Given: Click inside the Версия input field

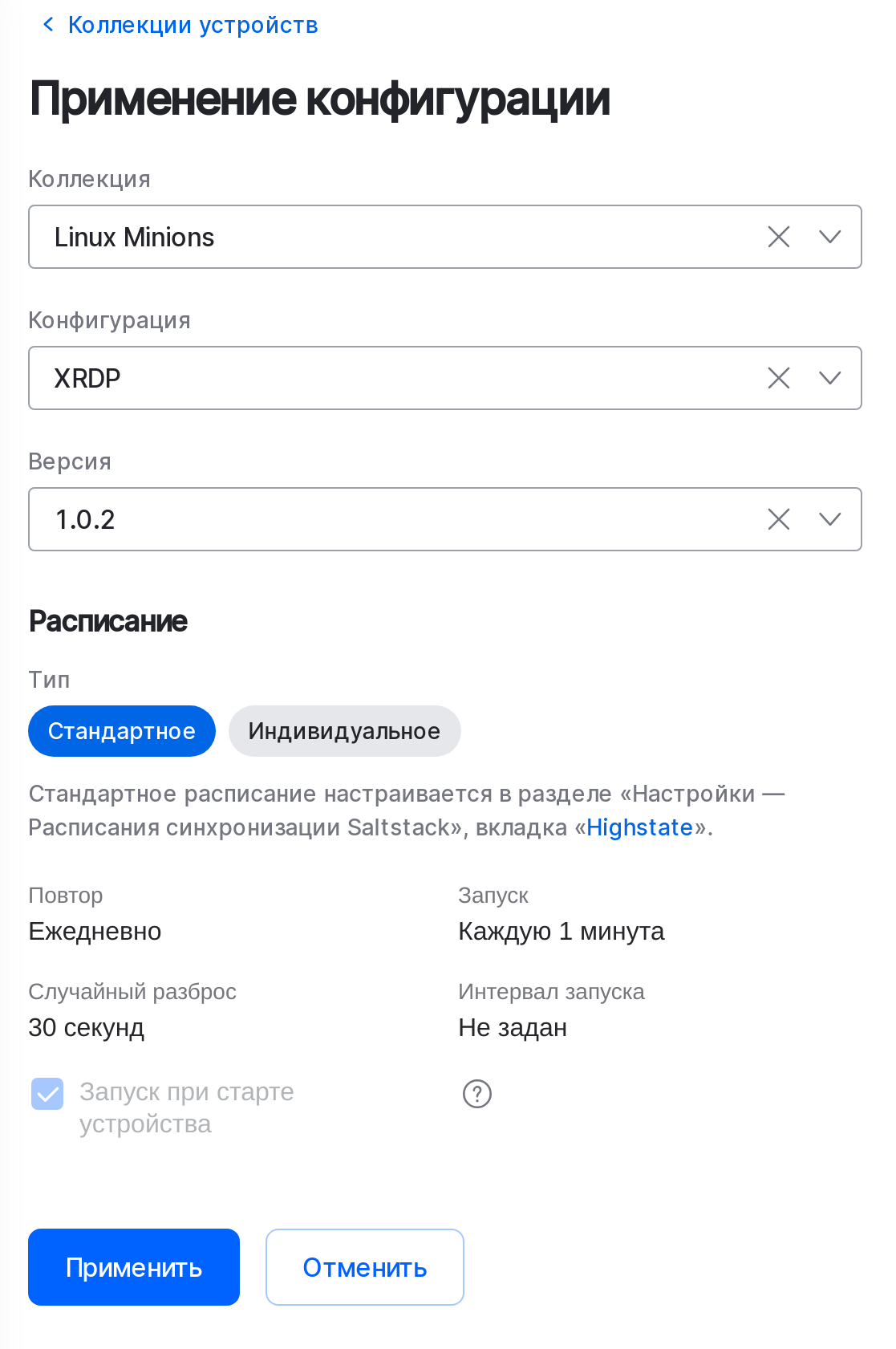Looking at the screenshot, I should pyautogui.click(x=321, y=519).
